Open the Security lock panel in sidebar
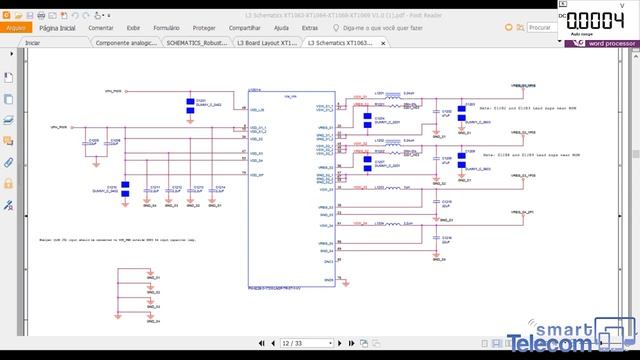Viewport: 640px width, 360px height. pyautogui.click(x=8, y=183)
